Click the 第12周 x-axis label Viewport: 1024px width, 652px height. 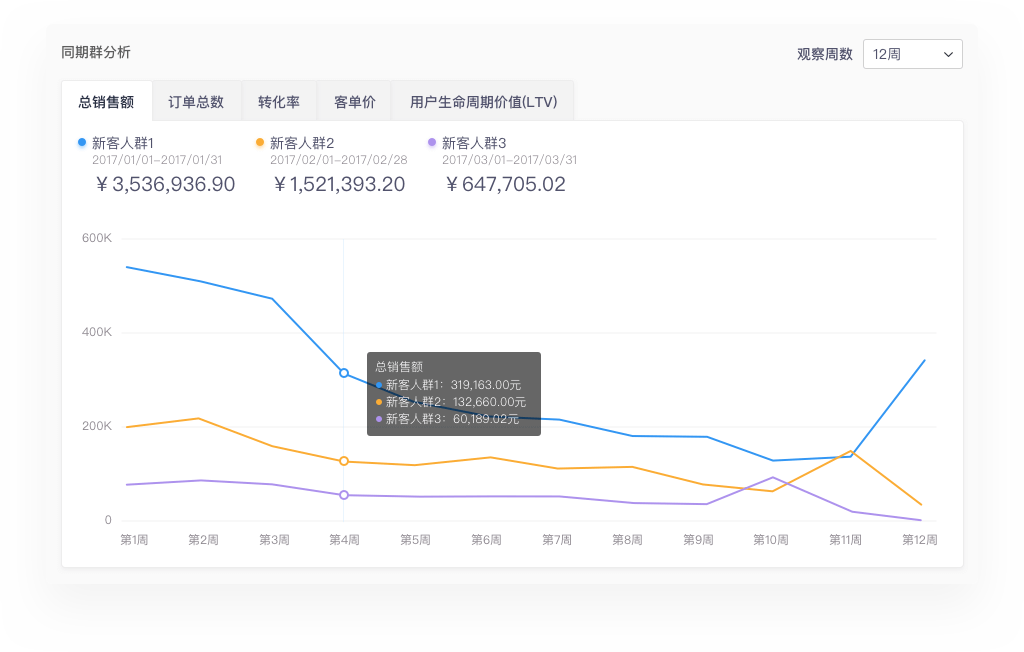[919, 540]
